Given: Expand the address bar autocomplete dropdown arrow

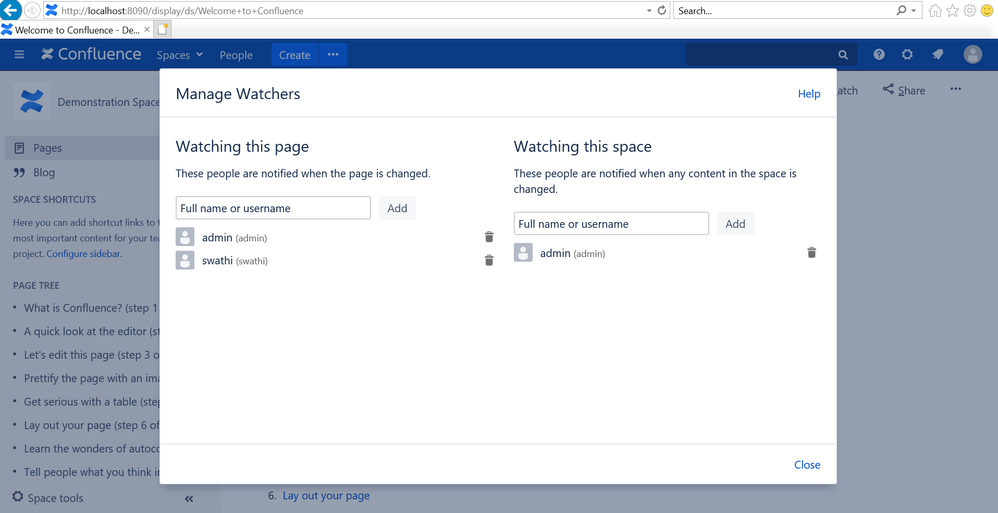Looking at the screenshot, I should tap(649, 10).
